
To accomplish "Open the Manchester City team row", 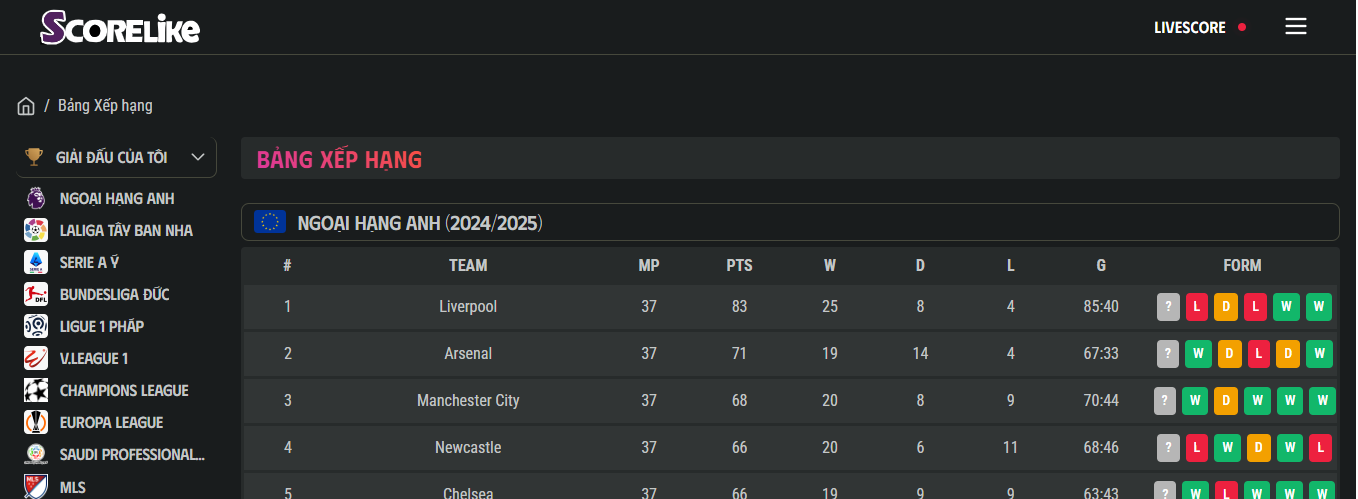I will pyautogui.click(x=790, y=401).
